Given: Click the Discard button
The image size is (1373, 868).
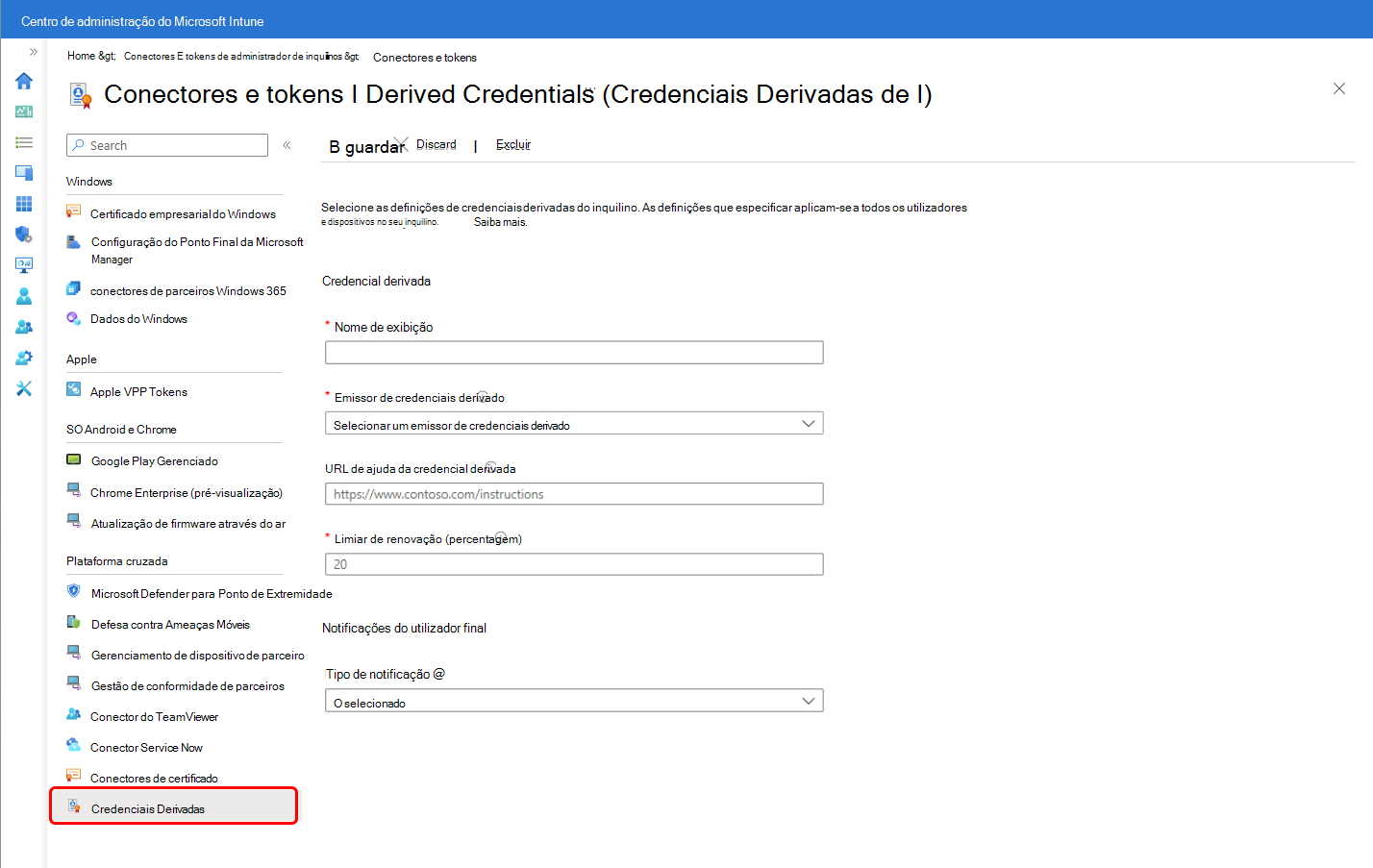Looking at the screenshot, I should pyautogui.click(x=436, y=144).
